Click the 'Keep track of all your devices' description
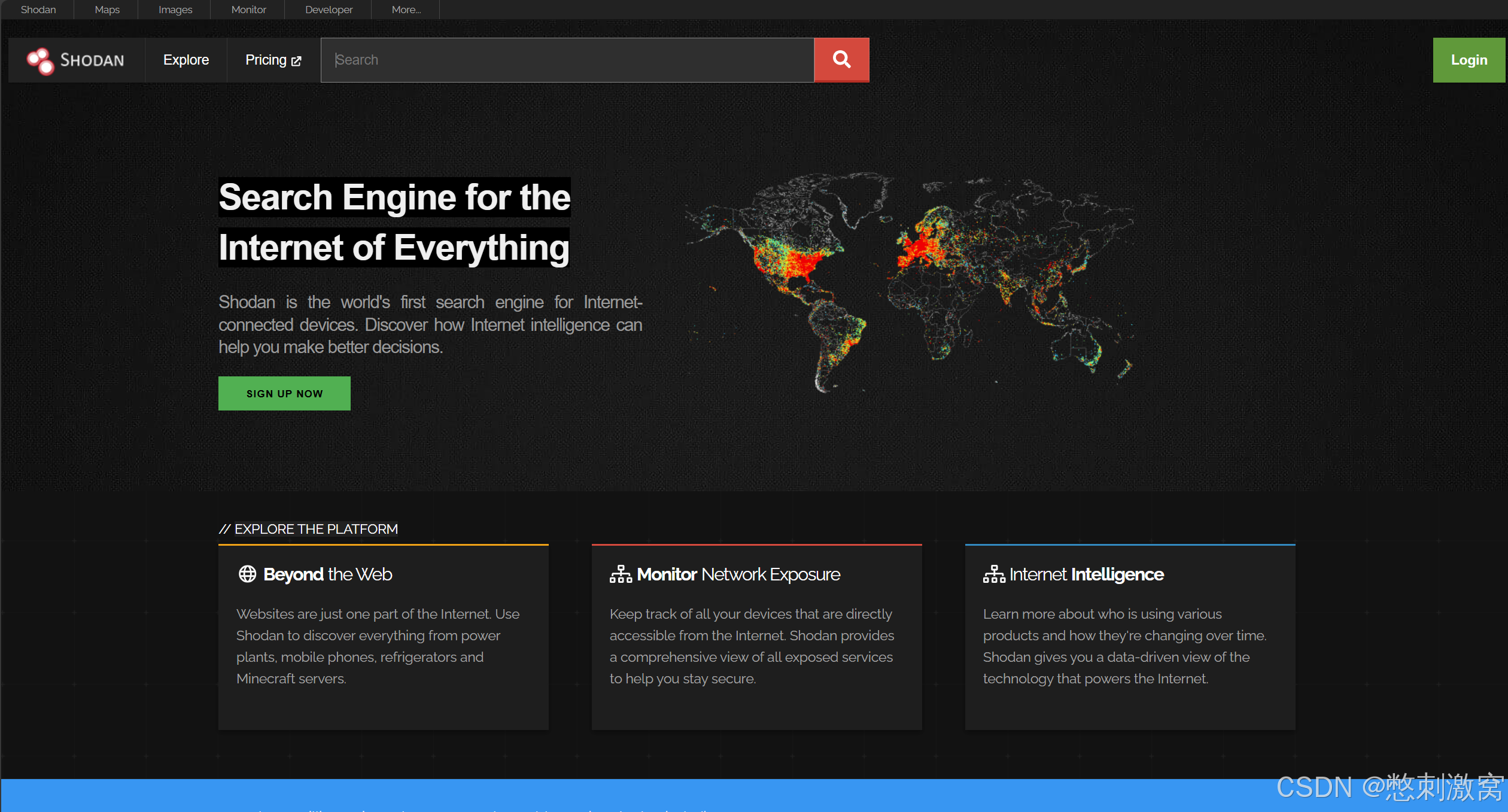The height and width of the screenshot is (812, 1508). coord(752,646)
